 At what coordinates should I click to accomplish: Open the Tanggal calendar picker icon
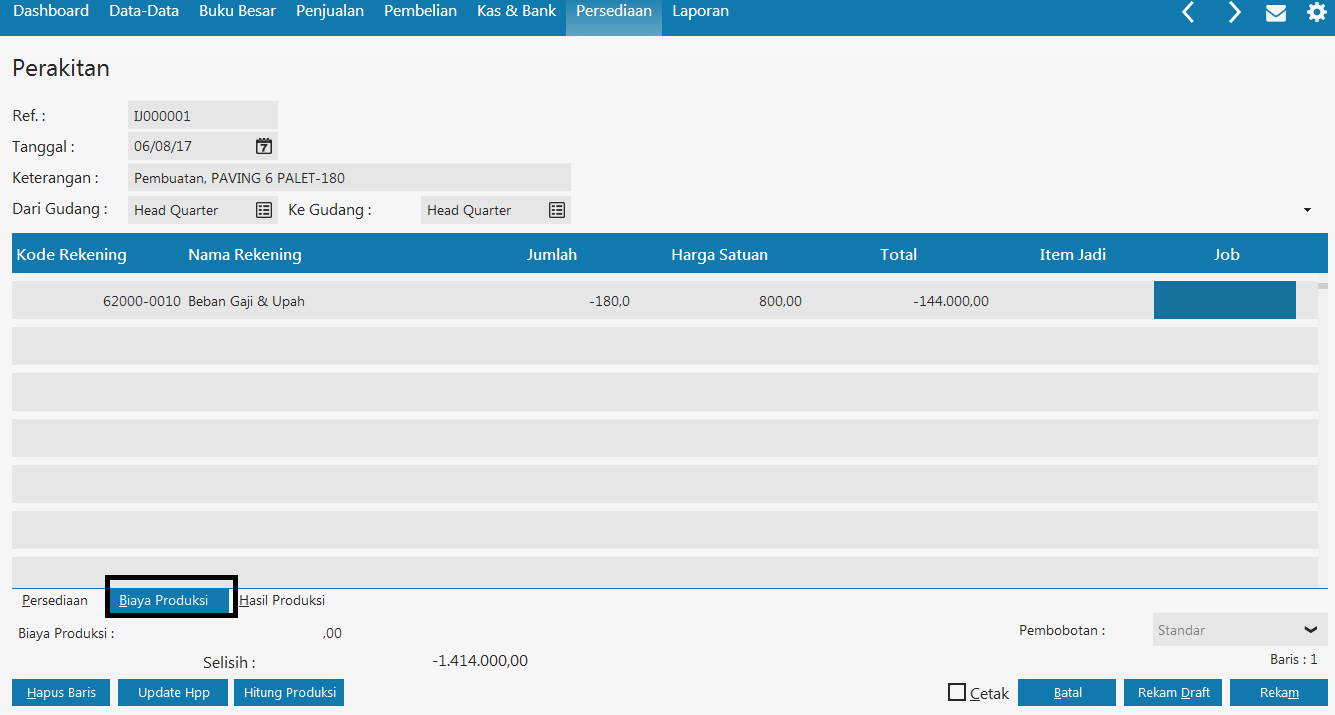pos(264,146)
